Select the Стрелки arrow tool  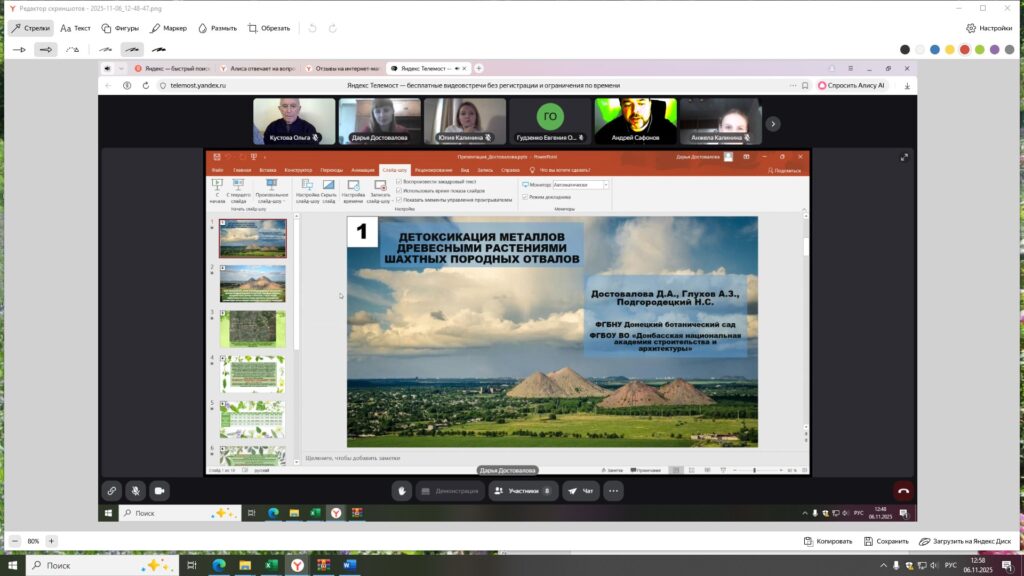click(30, 28)
